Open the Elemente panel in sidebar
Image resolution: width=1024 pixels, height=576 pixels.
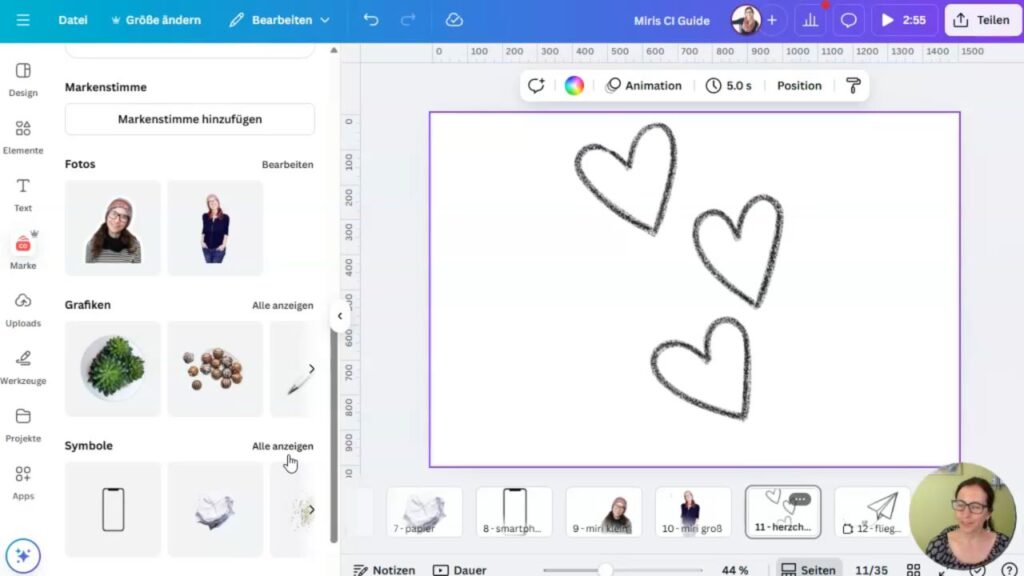[23, 137]
